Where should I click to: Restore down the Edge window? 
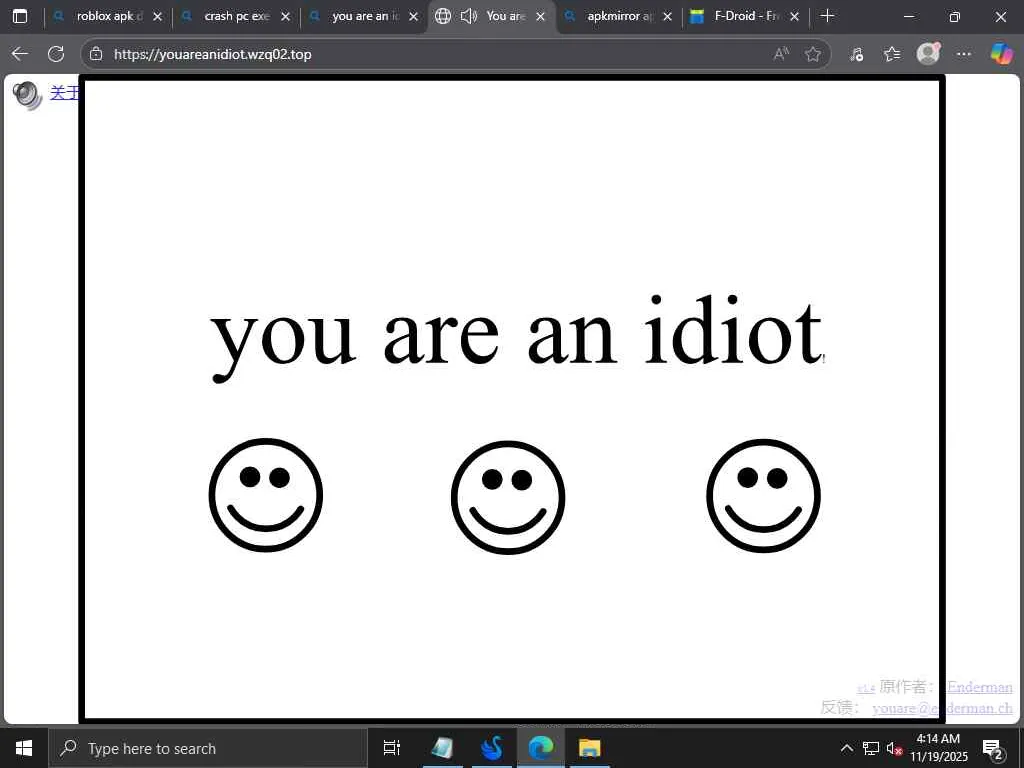pyautogui.click(x=954, y=16)
